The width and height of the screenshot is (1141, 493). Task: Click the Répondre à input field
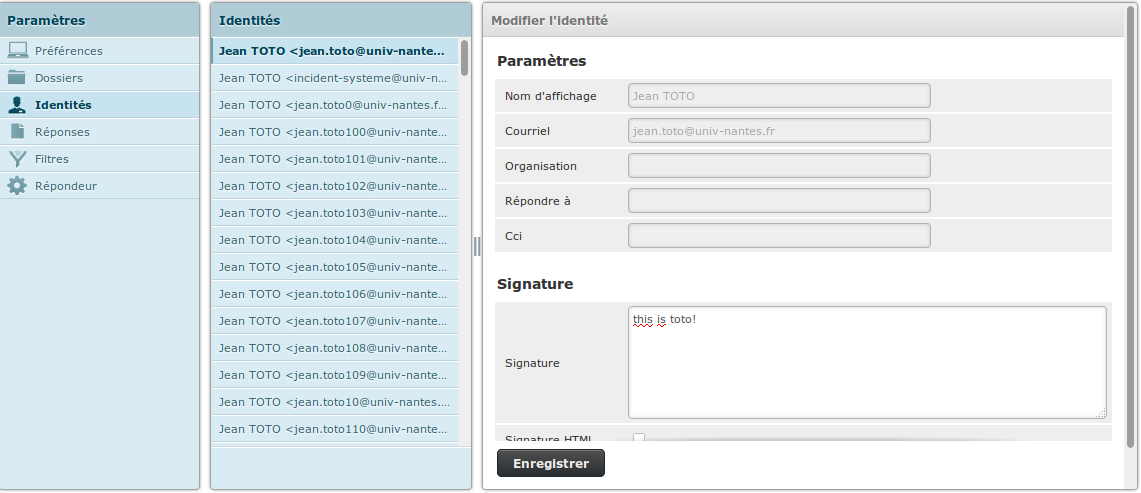pos(779,200)
